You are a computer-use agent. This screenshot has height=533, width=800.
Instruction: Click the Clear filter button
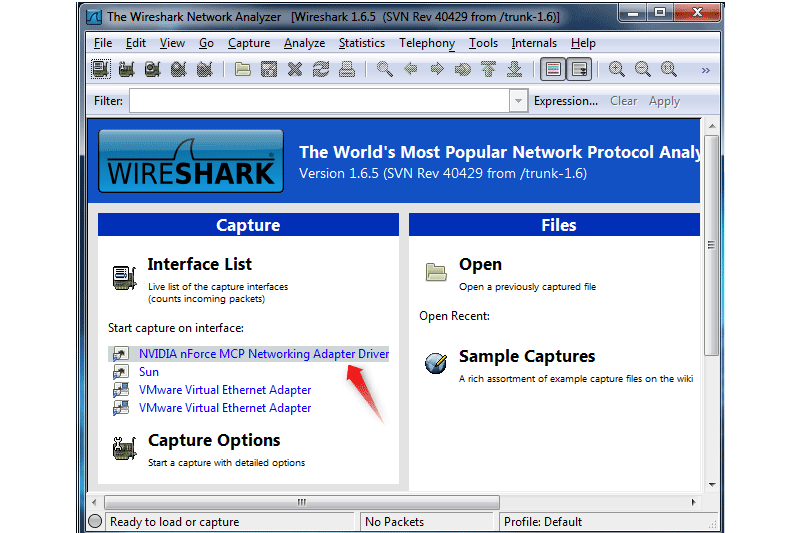coord(623,101)
